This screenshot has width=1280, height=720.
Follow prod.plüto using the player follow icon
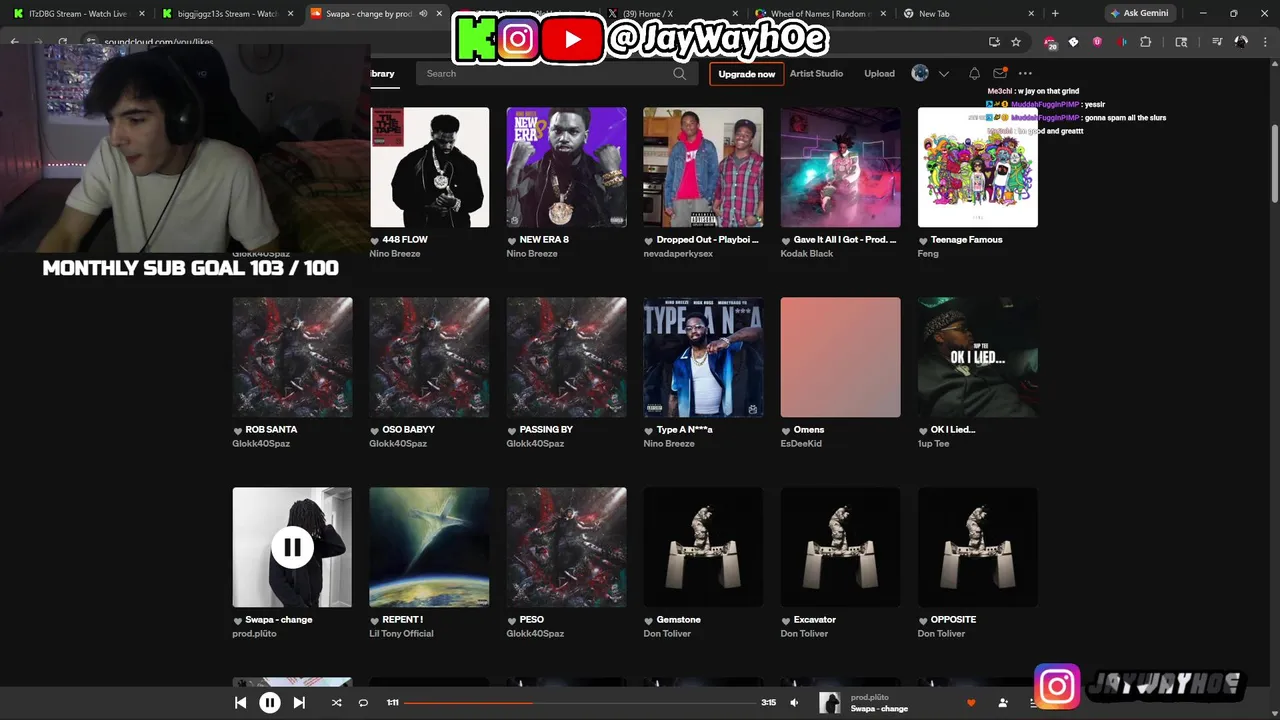click(x=1003, y=703)
